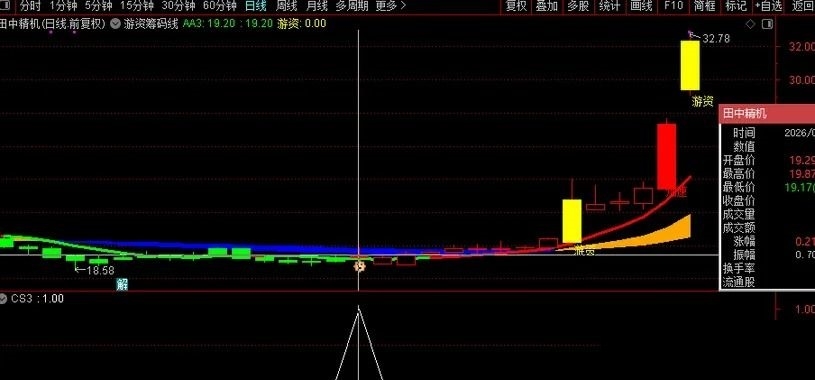Click the 田中精机(日线.前复权) chart title
The height and width of the screenshot is (380, 815).
[x=53, y=24]
